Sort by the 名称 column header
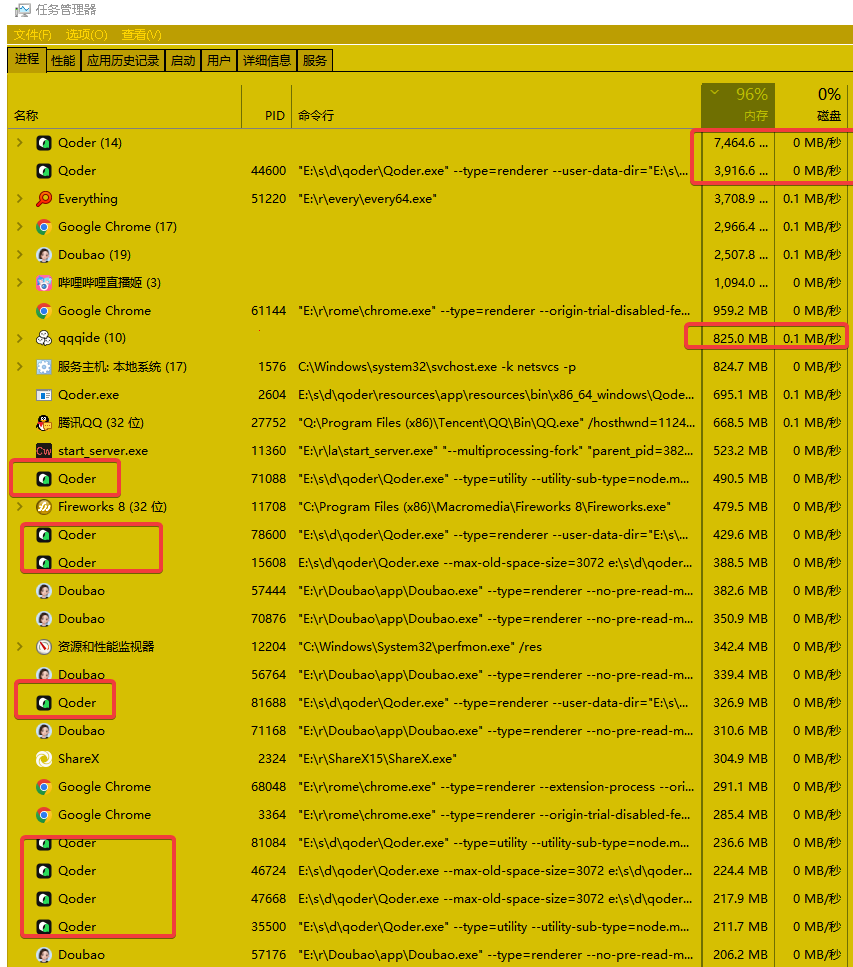This screenshot has width=853, height=967. click(x=124, y=106)
